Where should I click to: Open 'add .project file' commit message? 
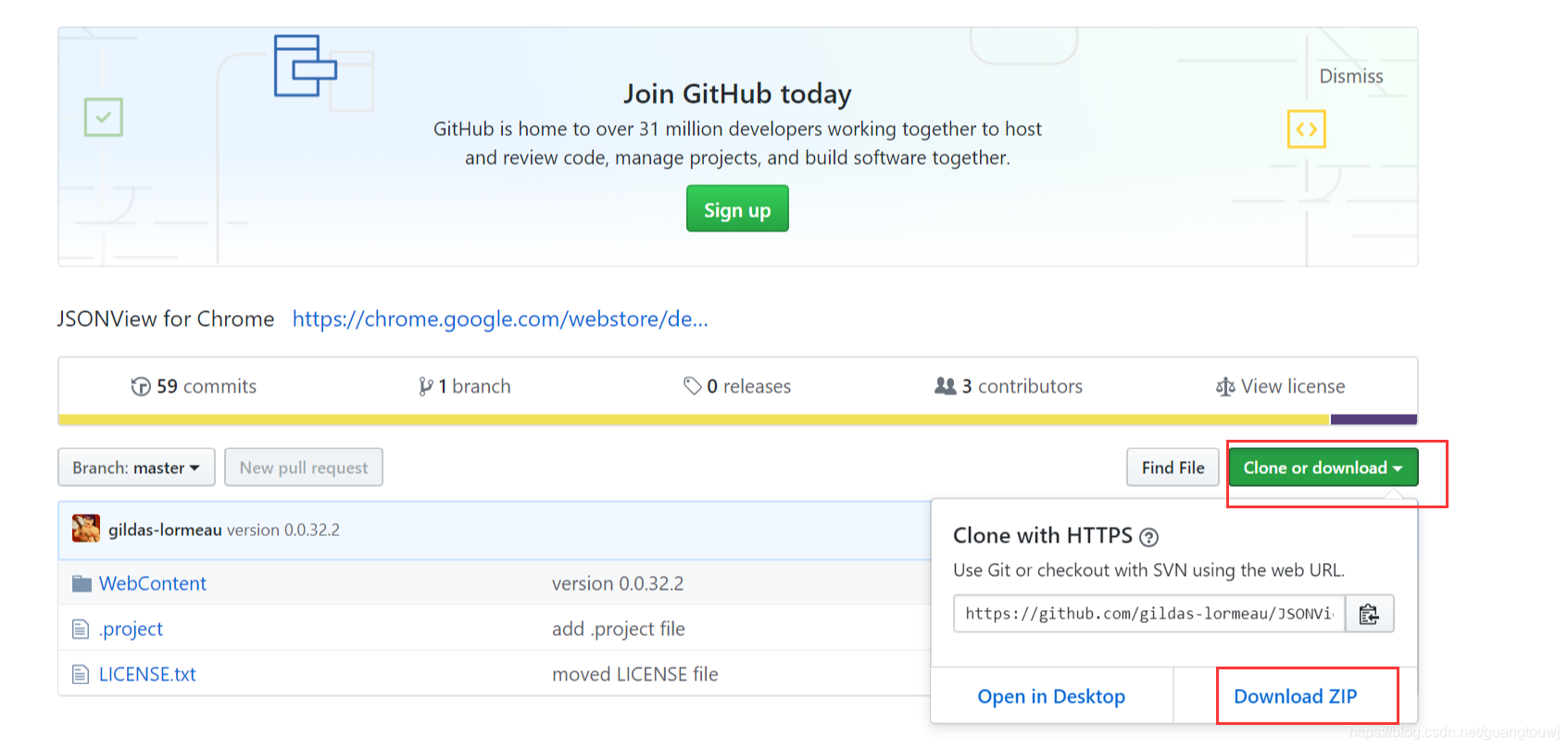[619, 630]
